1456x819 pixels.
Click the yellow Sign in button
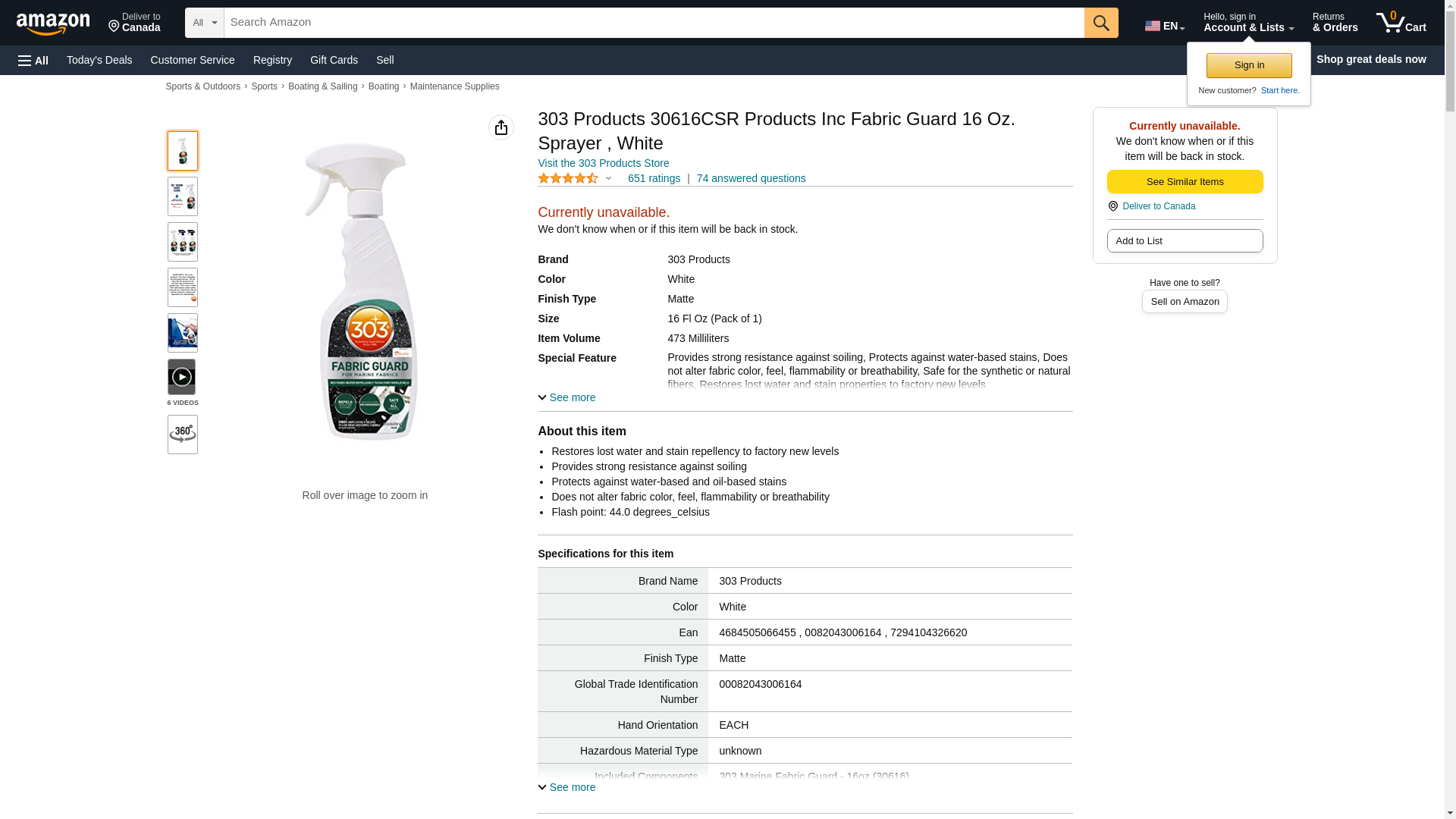[1249, 65]
